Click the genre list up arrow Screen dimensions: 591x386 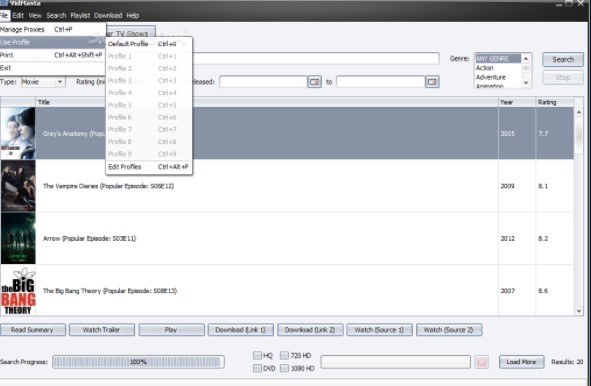coord(526,58)
